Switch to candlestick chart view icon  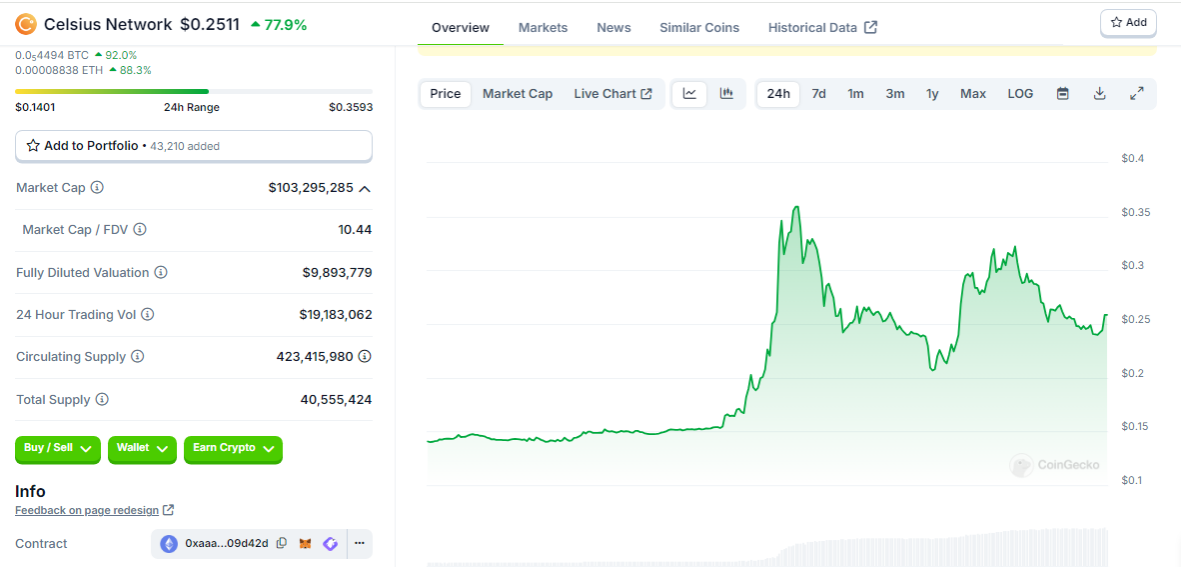tap(727, 93)
